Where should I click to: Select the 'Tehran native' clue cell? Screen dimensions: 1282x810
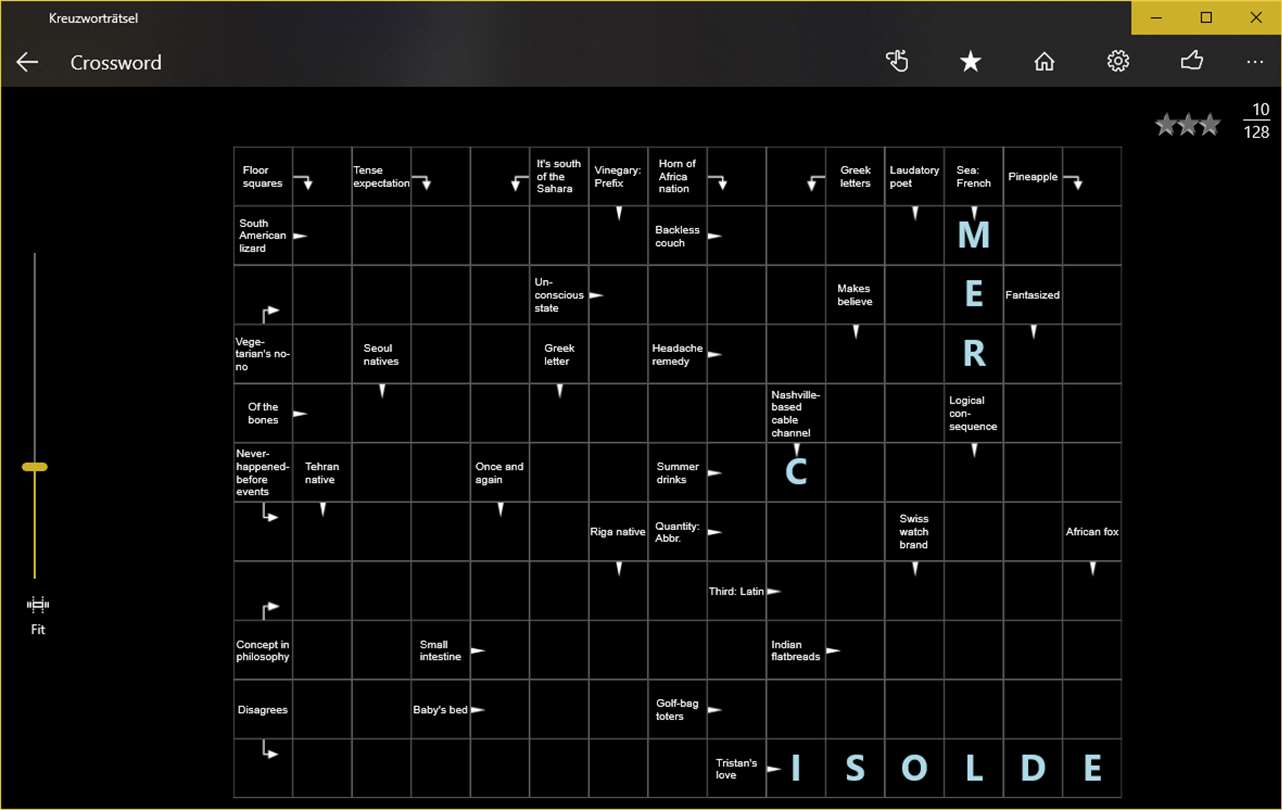click(x=322, y=472)
